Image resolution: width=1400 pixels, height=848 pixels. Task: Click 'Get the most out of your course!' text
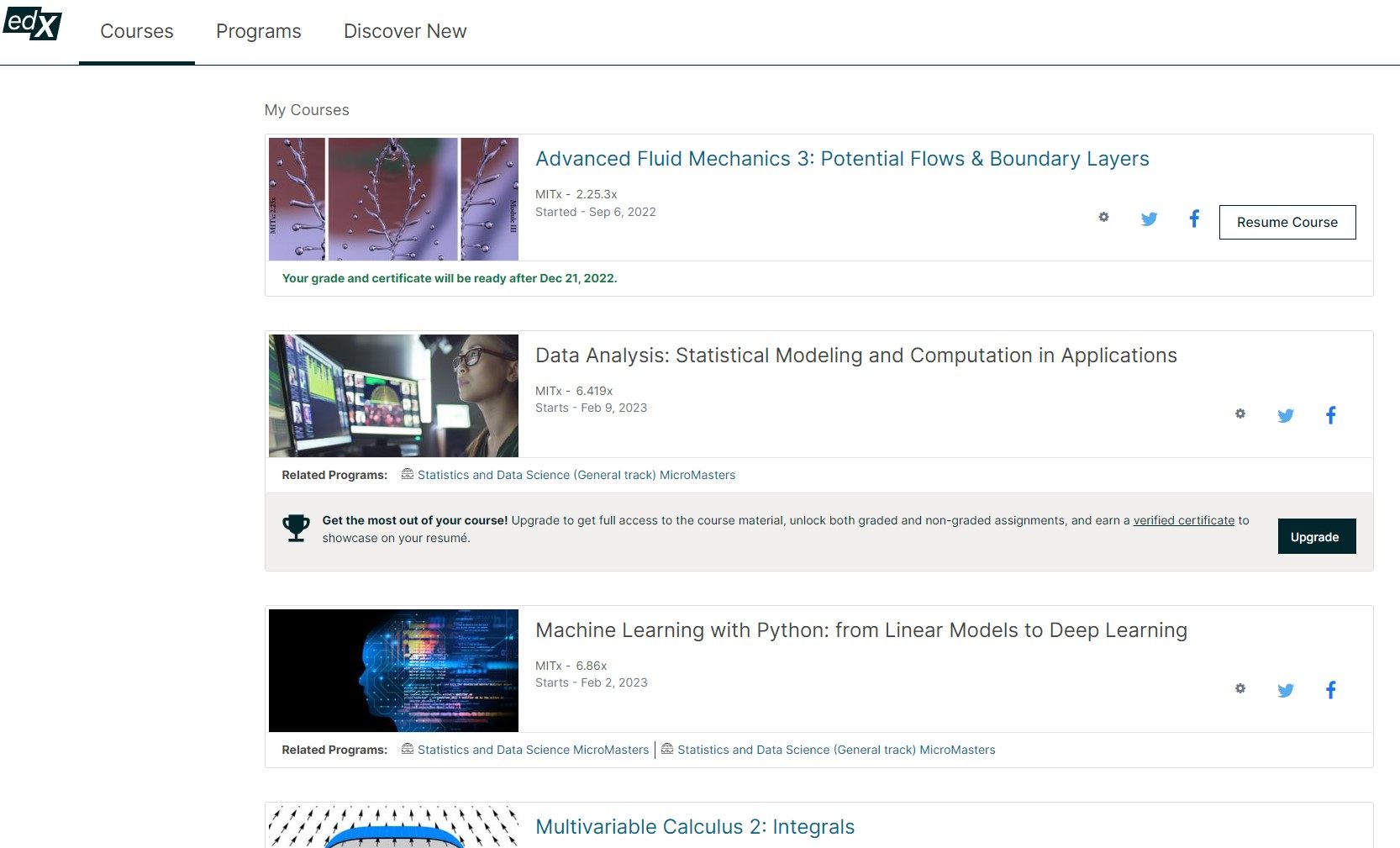coord(415,520)
